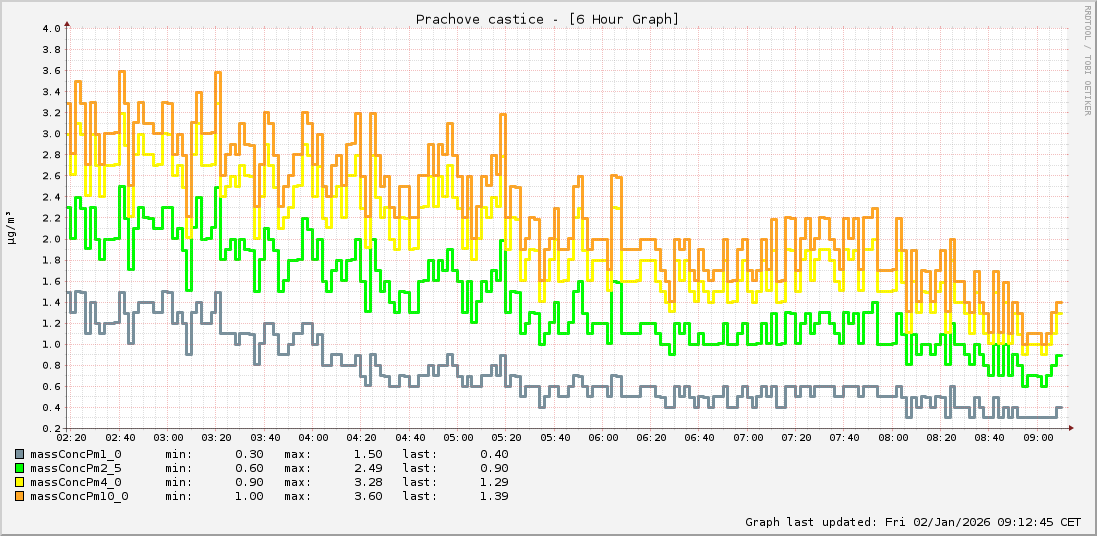Select the massConcPm2_5 legend label
Image resolution: width=1097 pixels, height=536 pixels.
[x=76, y=468]
